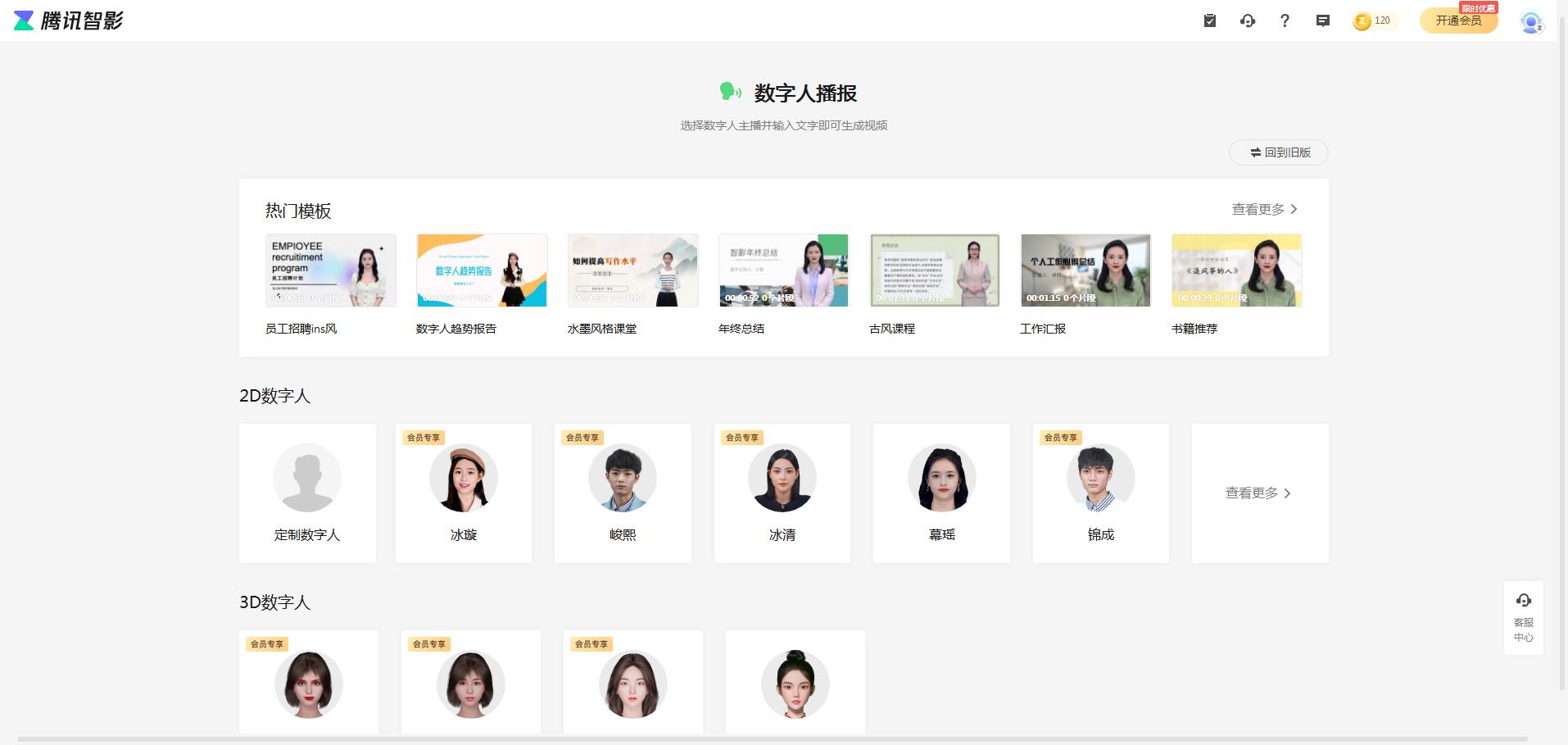This screenshot has height=745, width=1568.
Task: Open the 水墨风格课堂 template thumbnail
Action: pyautogui.click(x=632, y=271)
